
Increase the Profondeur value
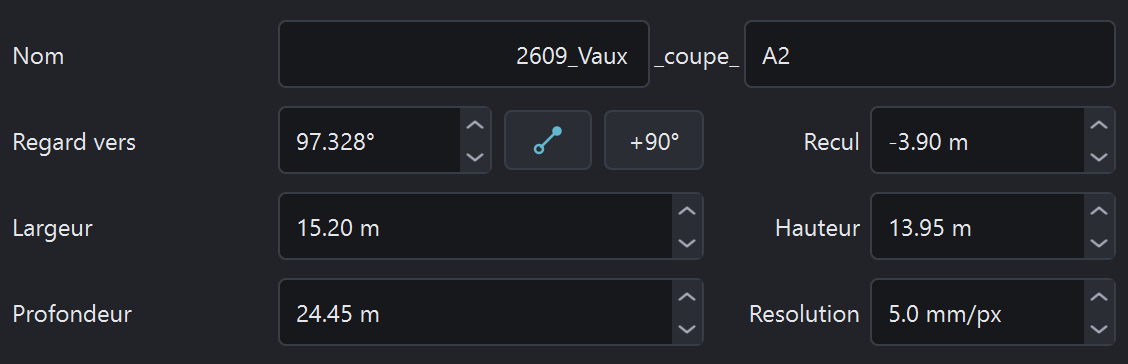[x=687, y=297]
